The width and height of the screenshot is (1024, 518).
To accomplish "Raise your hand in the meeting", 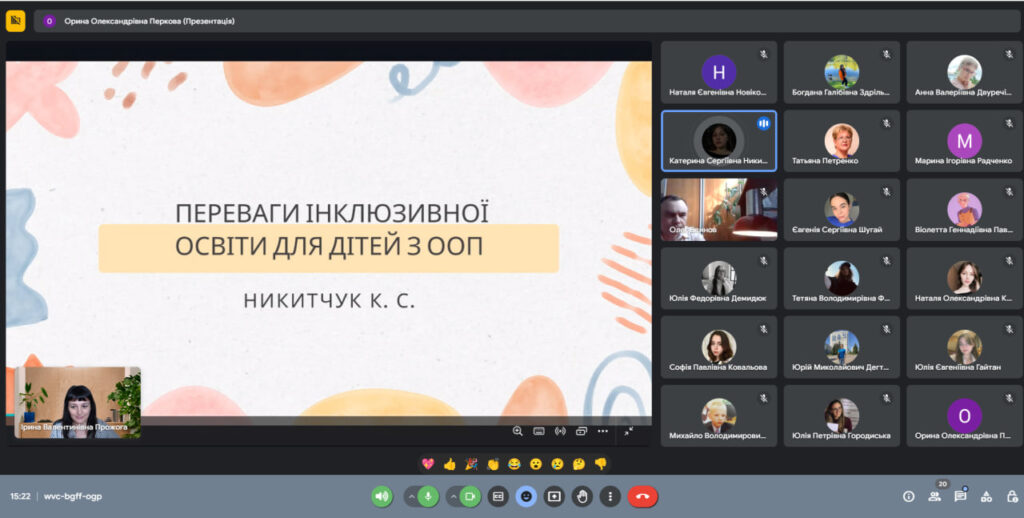I will [x=583, y=496].
